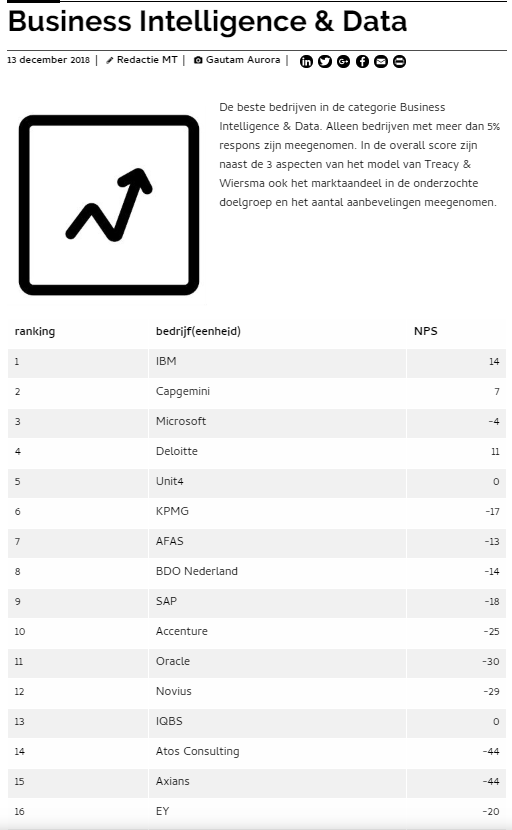
Task: Click the NPS column header
Action: pos(426,331)
